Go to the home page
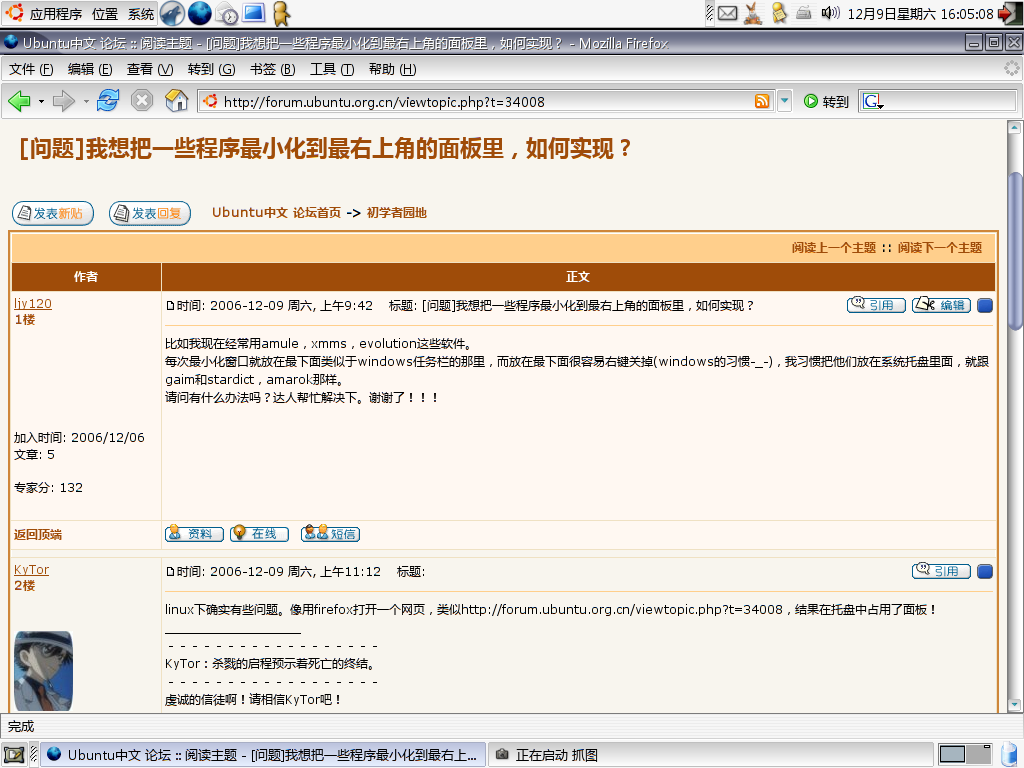The height and width of the screenshot is (768, 1024). (x=176, y=101)
